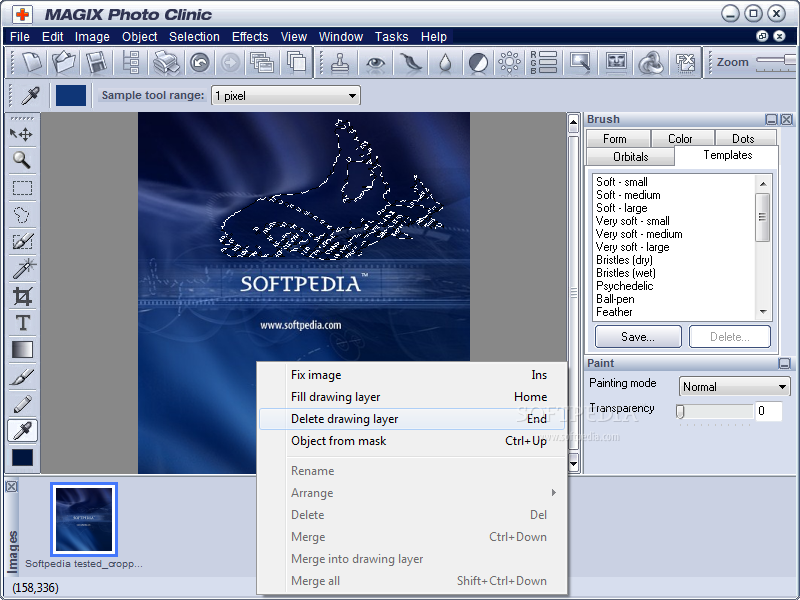
Task: Click the Clone stamp toolbar icon
Action: tap(340, 63)
